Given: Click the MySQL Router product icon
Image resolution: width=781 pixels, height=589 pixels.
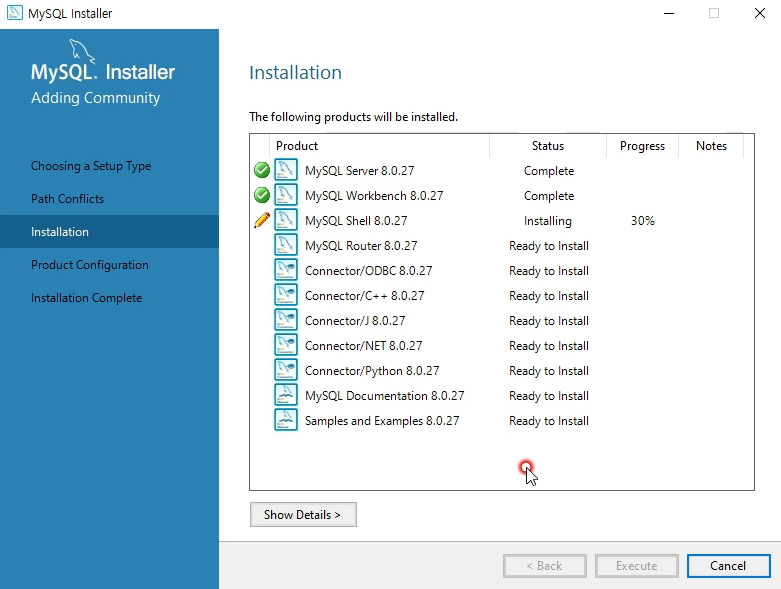Looking at the screenshot, I should (286, 245).
